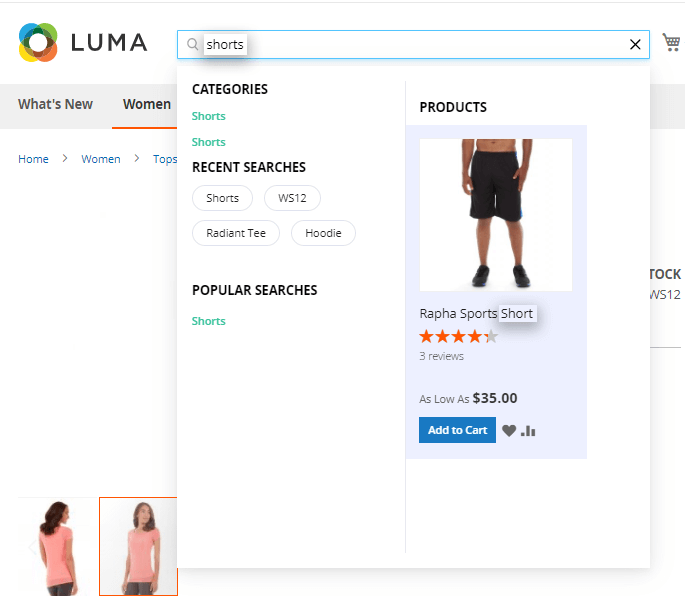
Task: Focus the search input containing shorts
Action: 413,44
